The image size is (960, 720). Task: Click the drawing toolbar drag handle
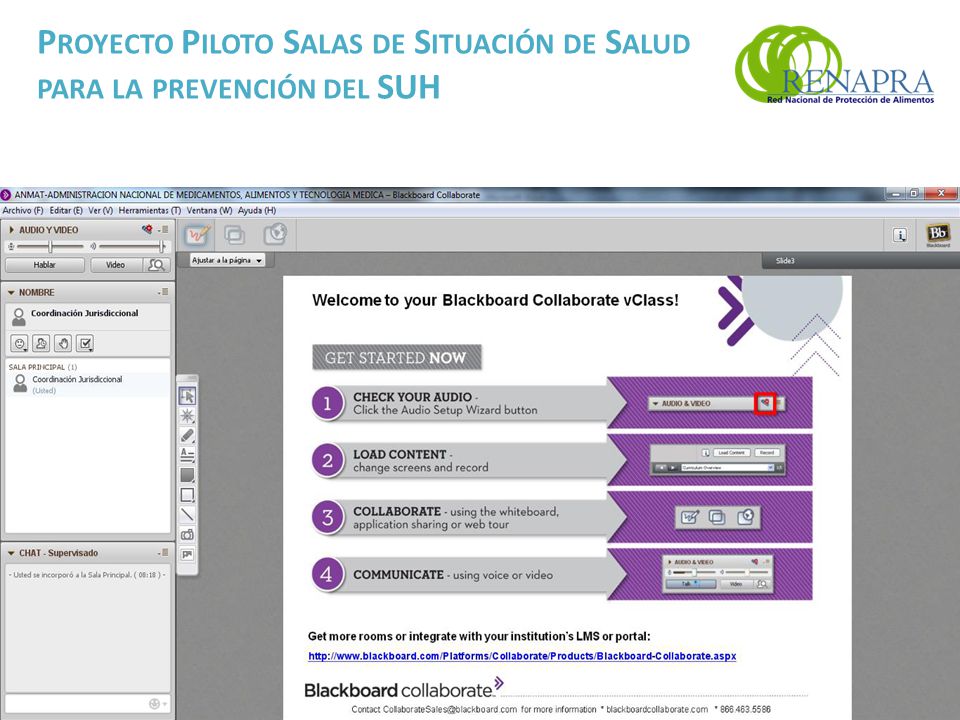click(x=187, y=379)
